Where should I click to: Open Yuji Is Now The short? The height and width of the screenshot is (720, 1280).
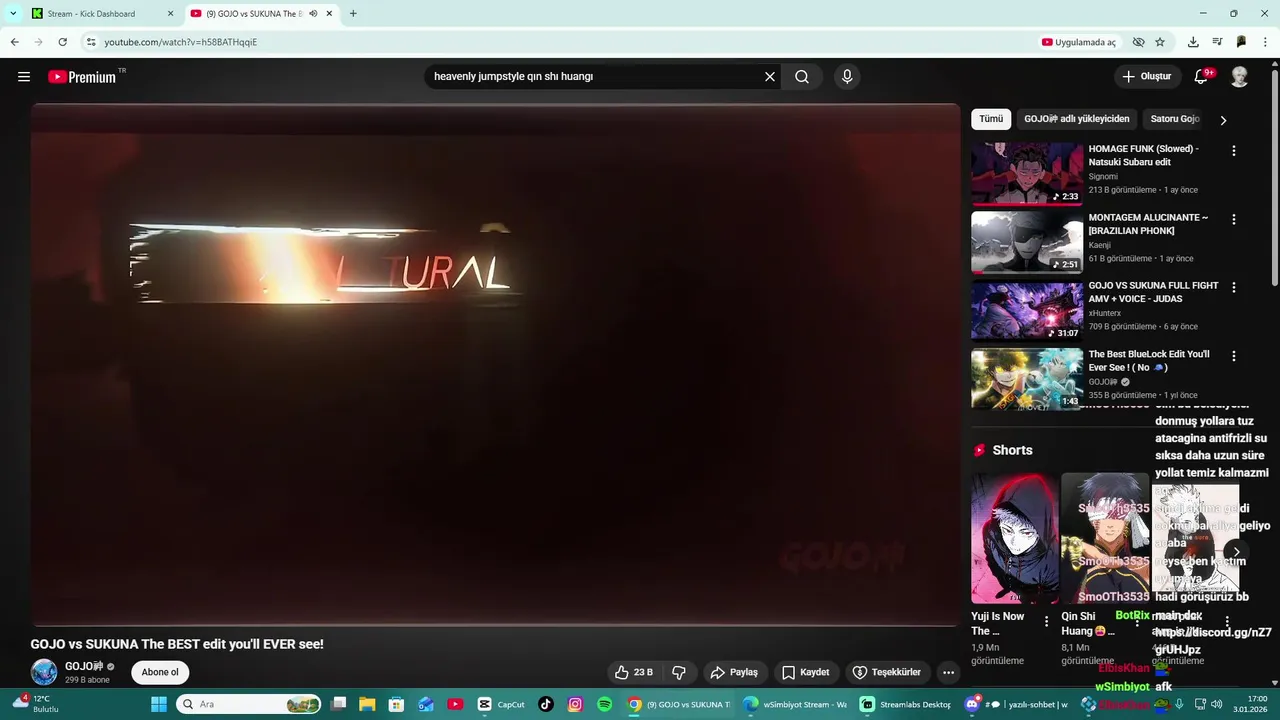pos(1014,539)
